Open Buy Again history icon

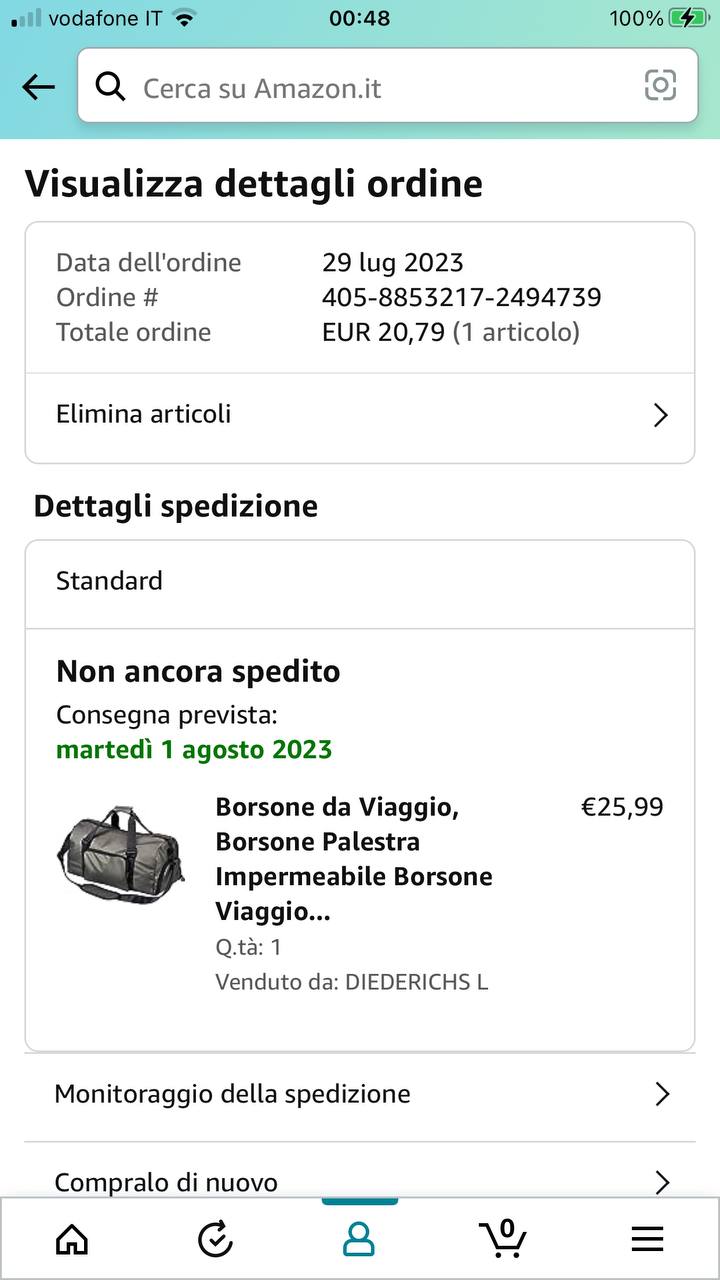tap(215, 1239)
